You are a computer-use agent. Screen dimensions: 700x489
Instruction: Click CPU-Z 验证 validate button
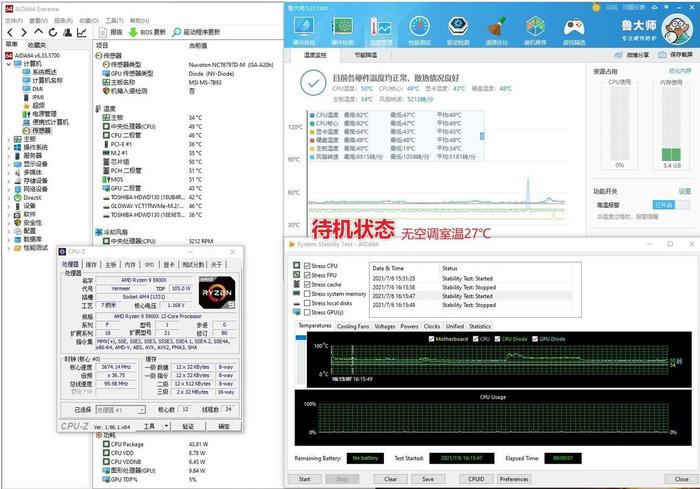(x=188, y=426)
